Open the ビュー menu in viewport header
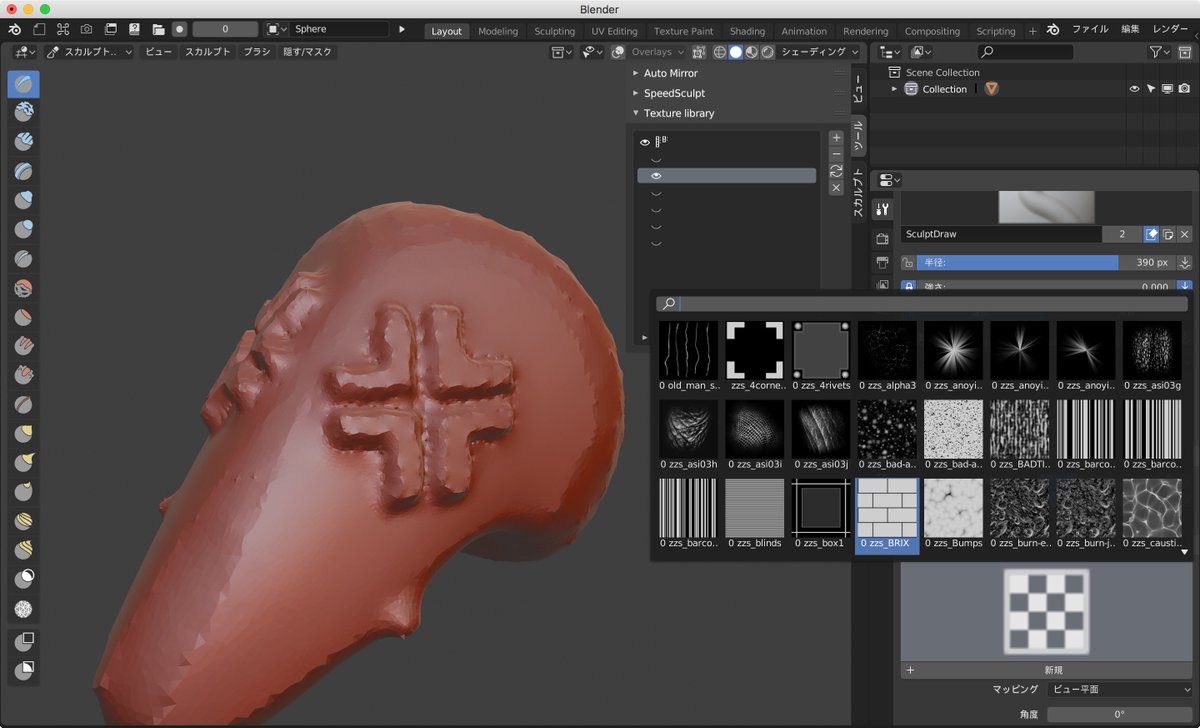The image size is (1200, 728). pos(158,52)
